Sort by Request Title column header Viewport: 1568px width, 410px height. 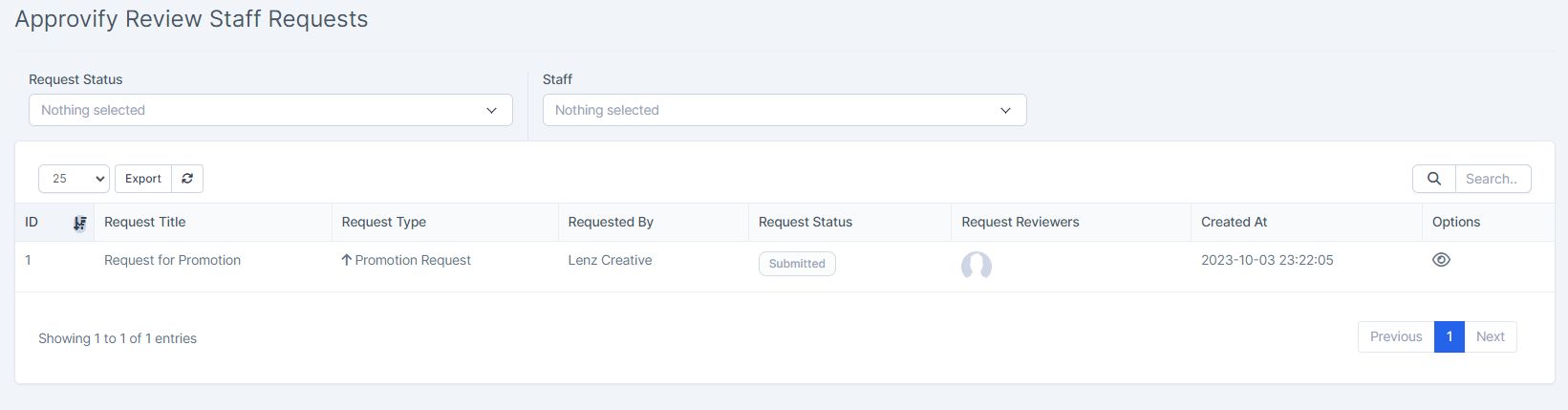[x=145, y=222]
